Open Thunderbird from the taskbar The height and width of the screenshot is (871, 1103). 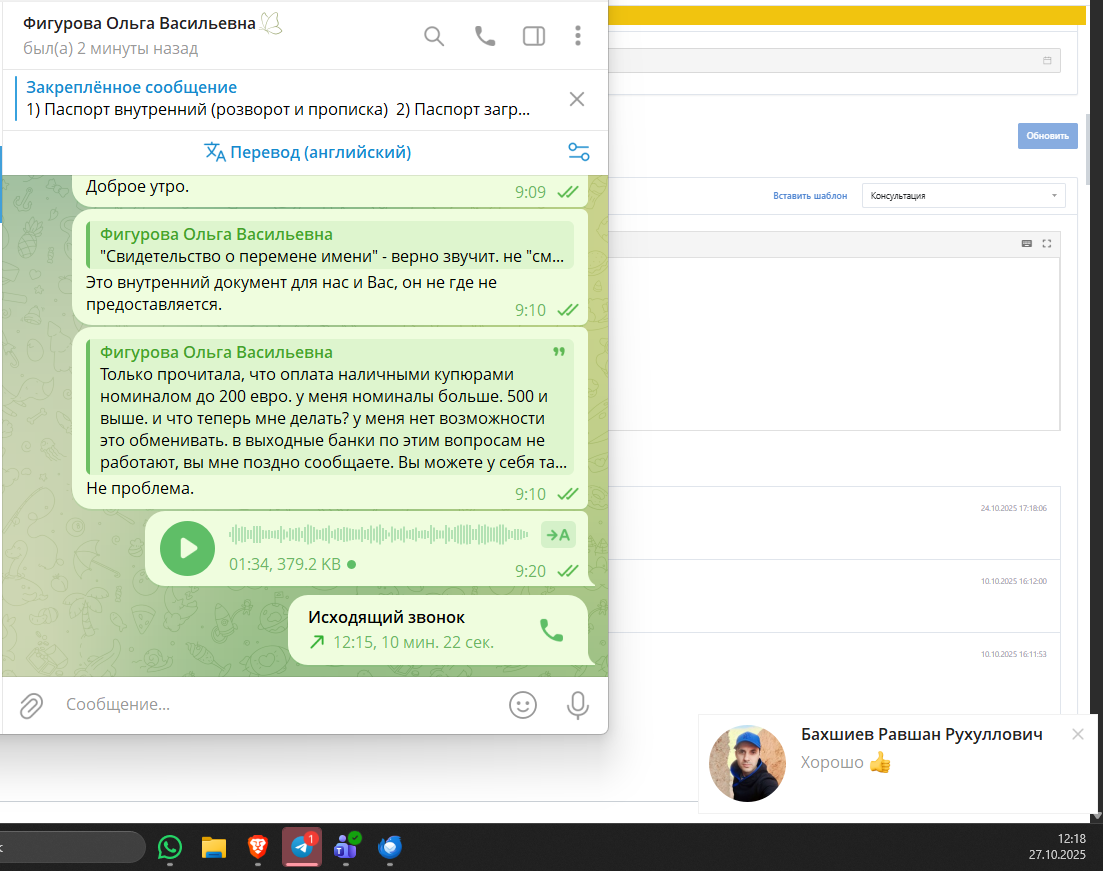pyautogui.click(x=390, y=847)
